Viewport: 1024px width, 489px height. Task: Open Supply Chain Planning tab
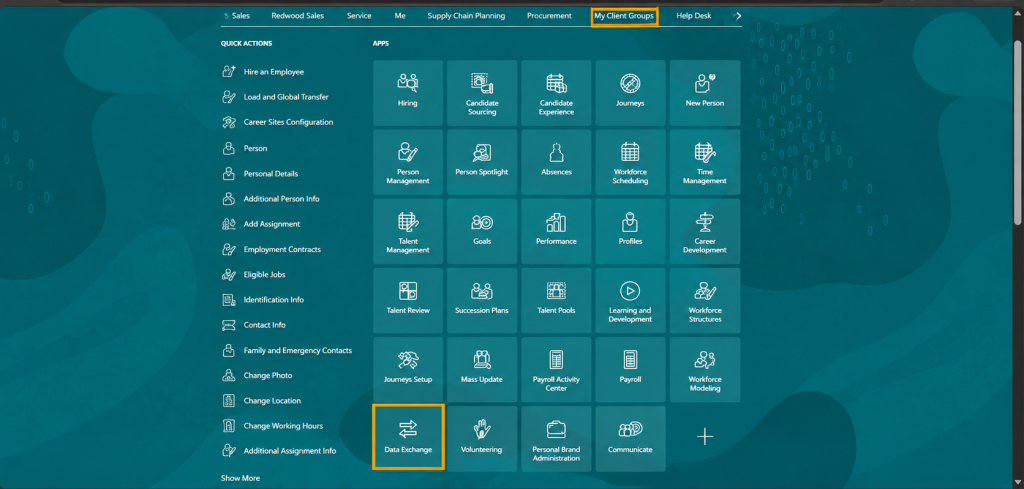click(466, 16)
